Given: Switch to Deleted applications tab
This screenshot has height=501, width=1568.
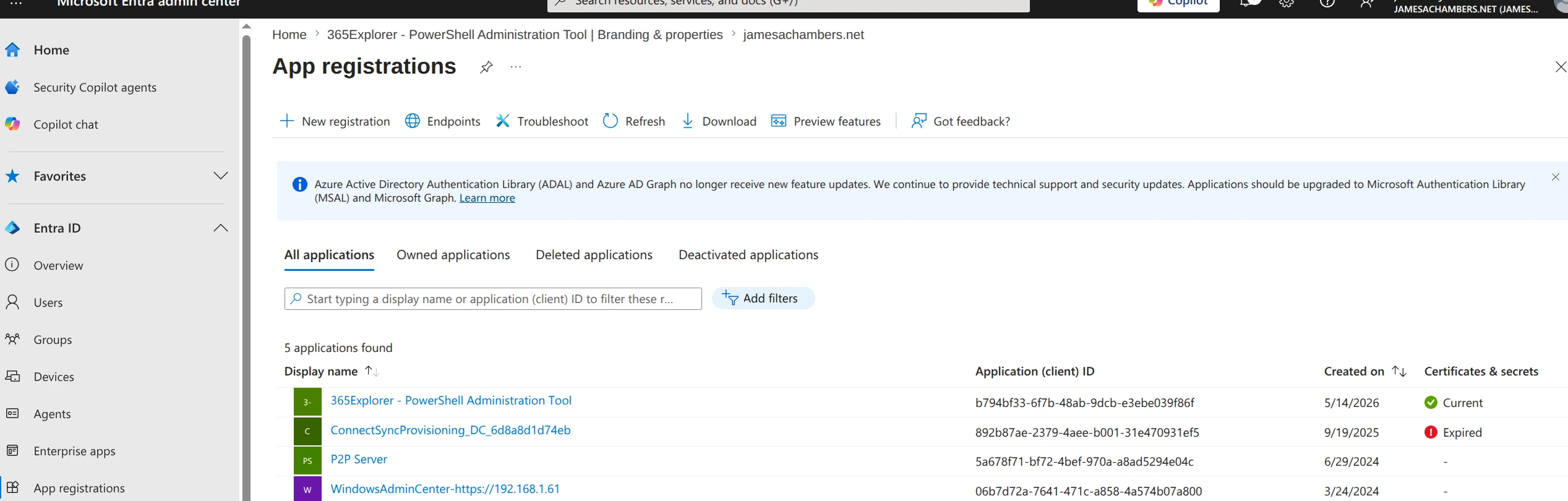Looking at the screenshot, I should [594, 255].
